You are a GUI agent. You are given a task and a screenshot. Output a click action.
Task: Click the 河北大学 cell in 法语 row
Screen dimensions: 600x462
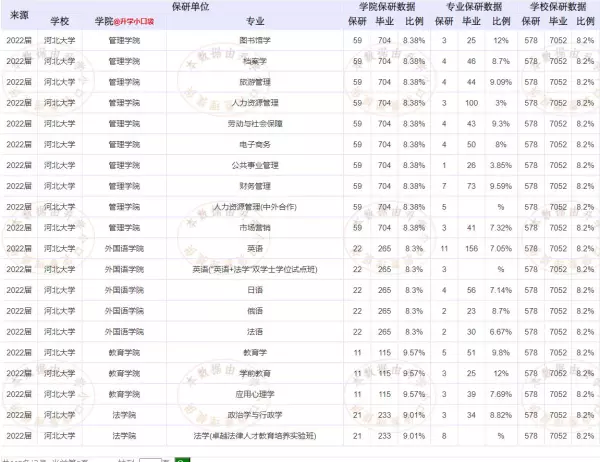59,332
